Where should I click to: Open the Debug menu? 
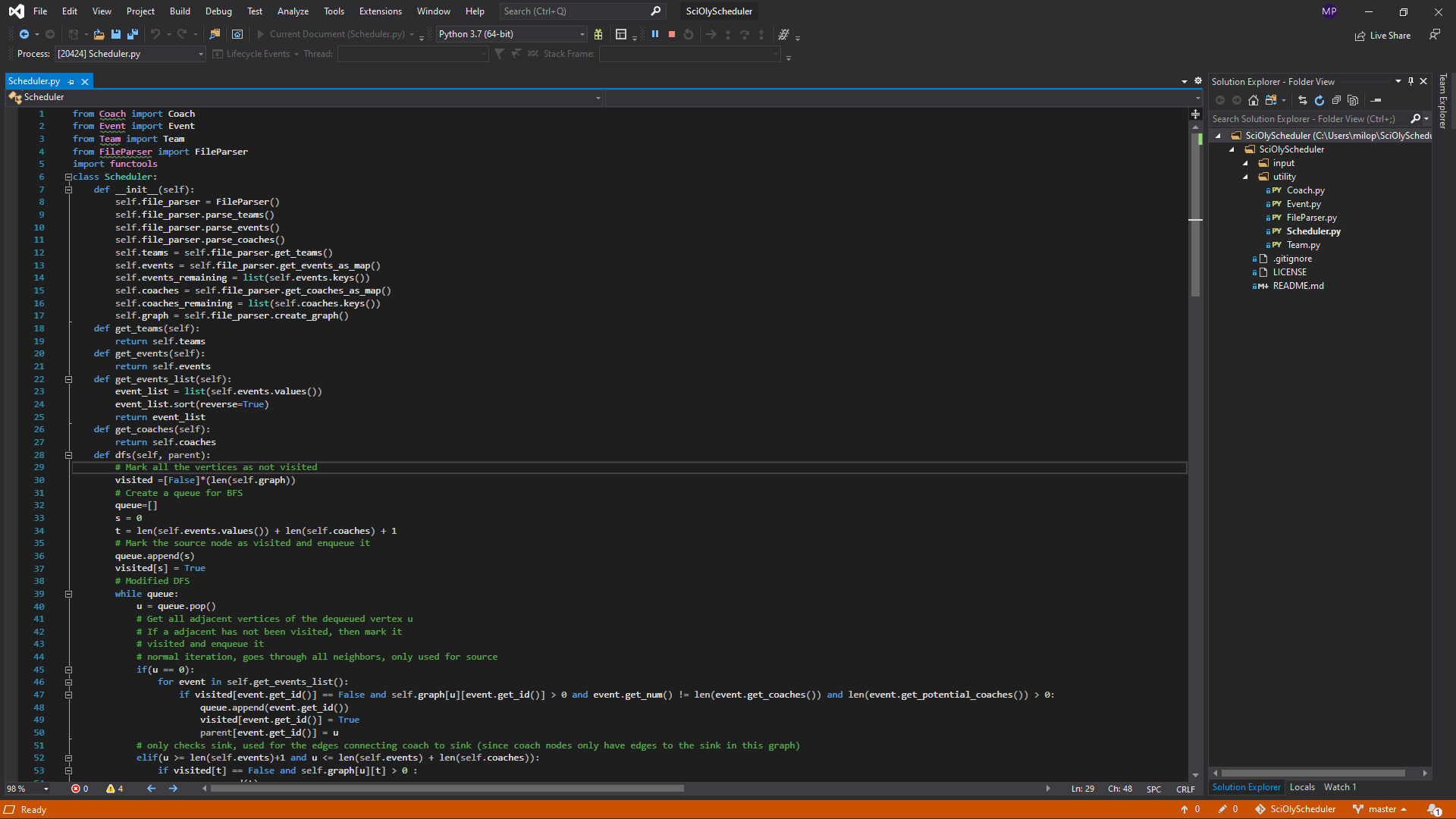tap(218, 11)
